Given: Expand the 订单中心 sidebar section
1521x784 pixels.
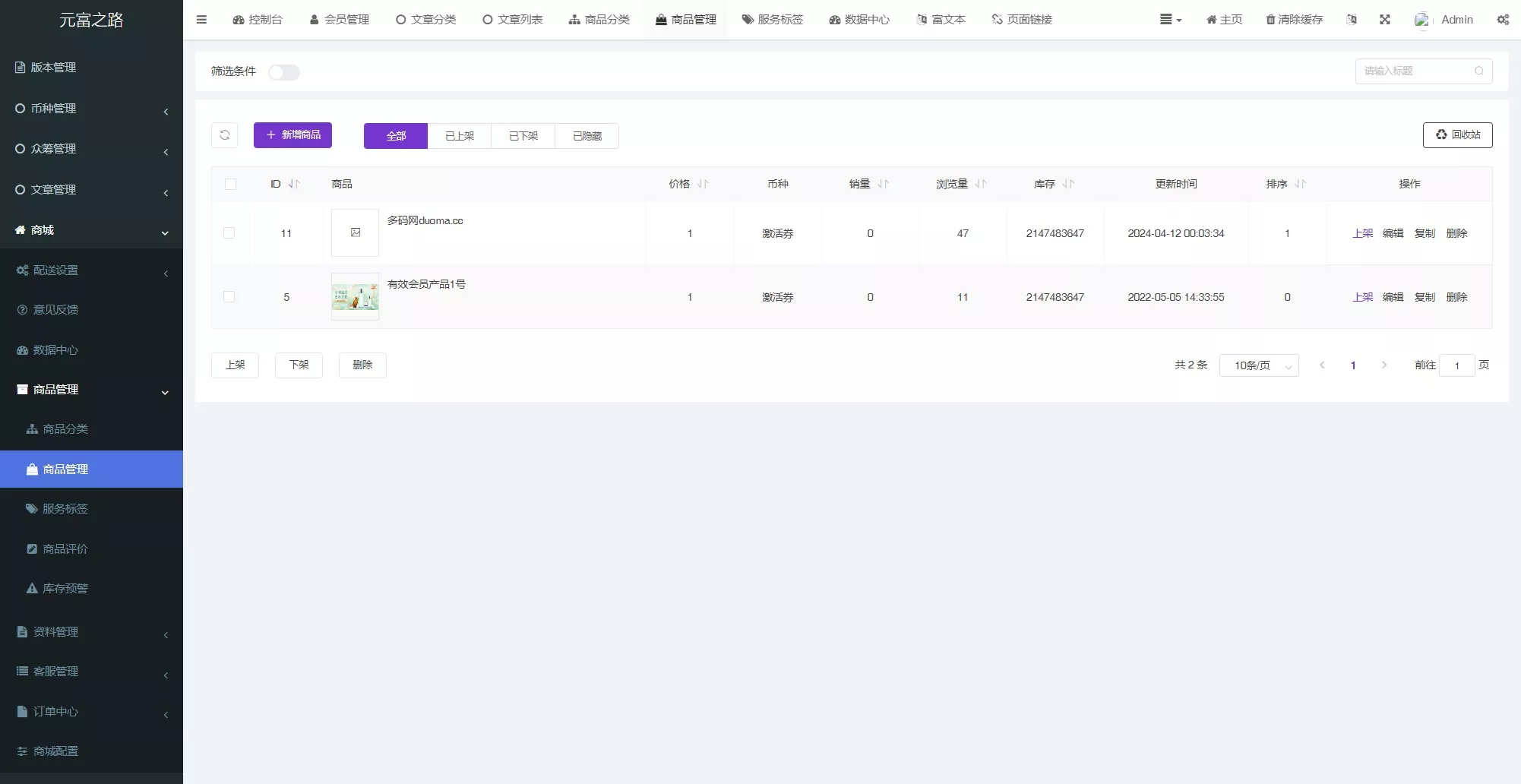Looking at the screenshot, I should point(55,712).
